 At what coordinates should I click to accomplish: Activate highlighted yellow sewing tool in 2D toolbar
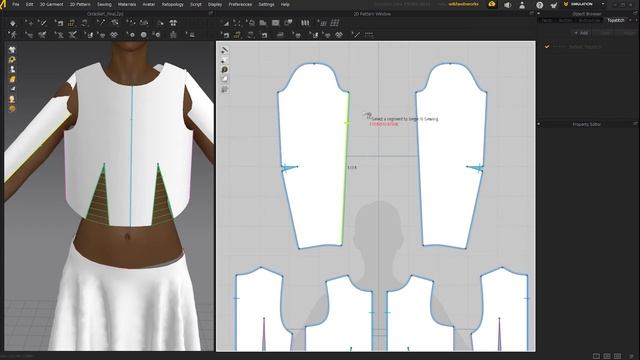[237, 35]
